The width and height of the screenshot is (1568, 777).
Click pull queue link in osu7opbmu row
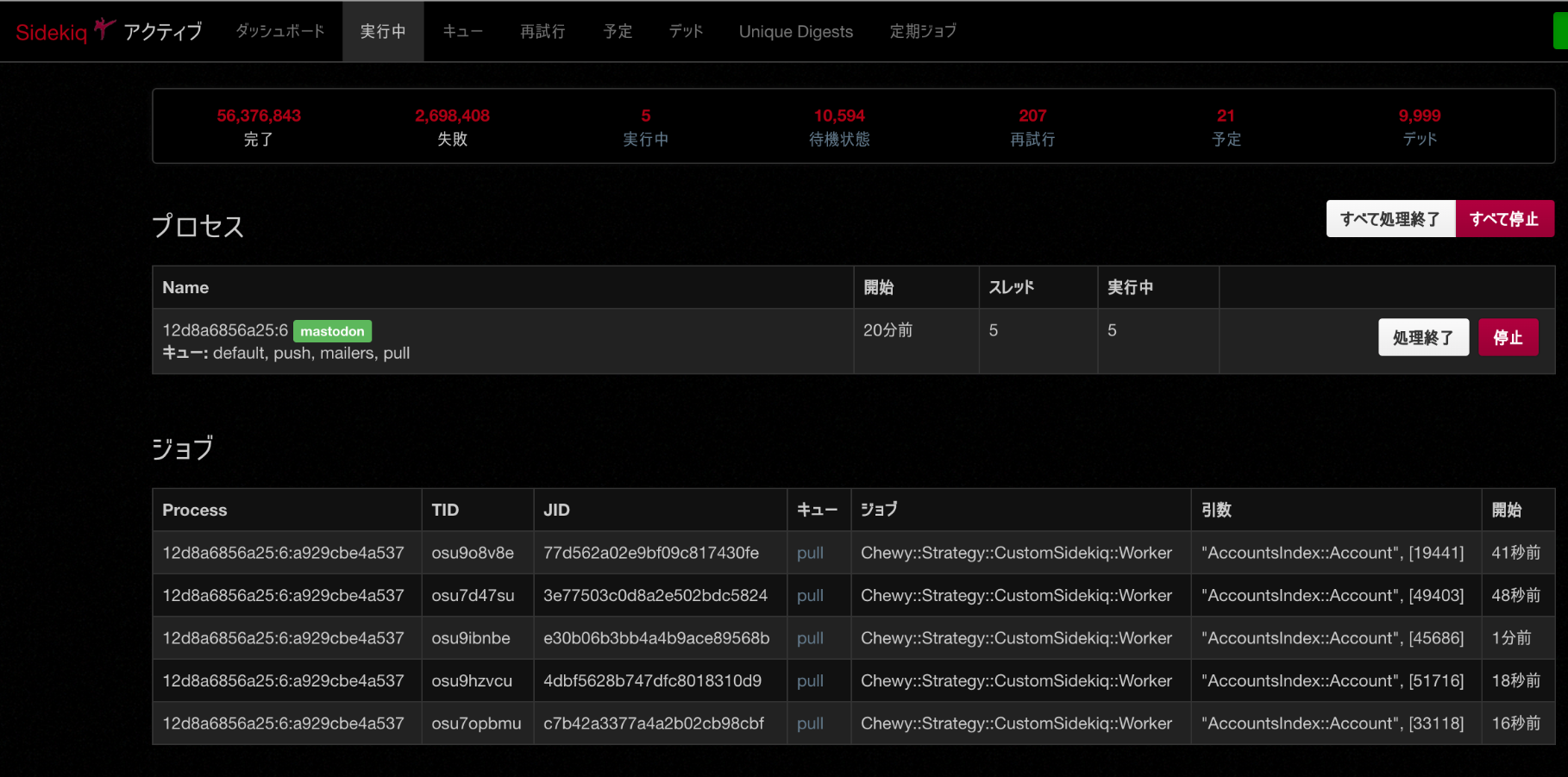click(x=810, y=724)
